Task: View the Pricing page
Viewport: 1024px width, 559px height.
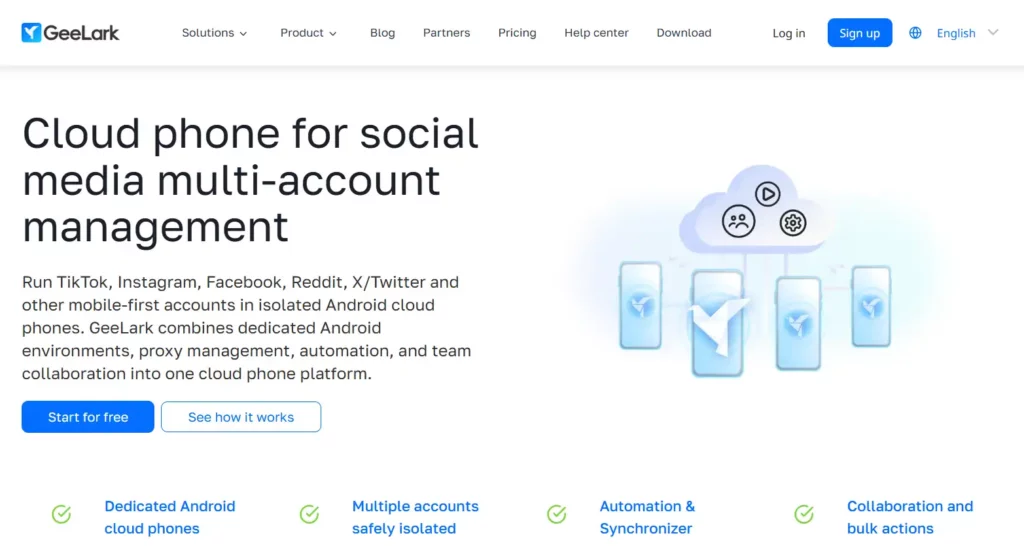Action: [517, 33]
